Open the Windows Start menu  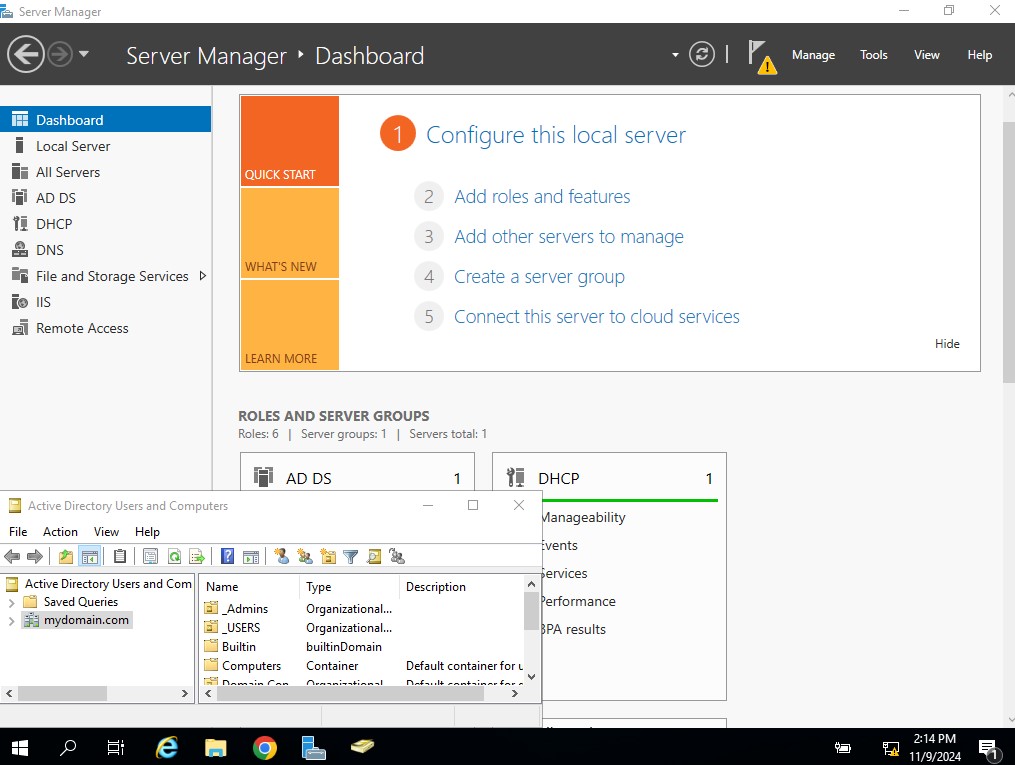(20, 748)
